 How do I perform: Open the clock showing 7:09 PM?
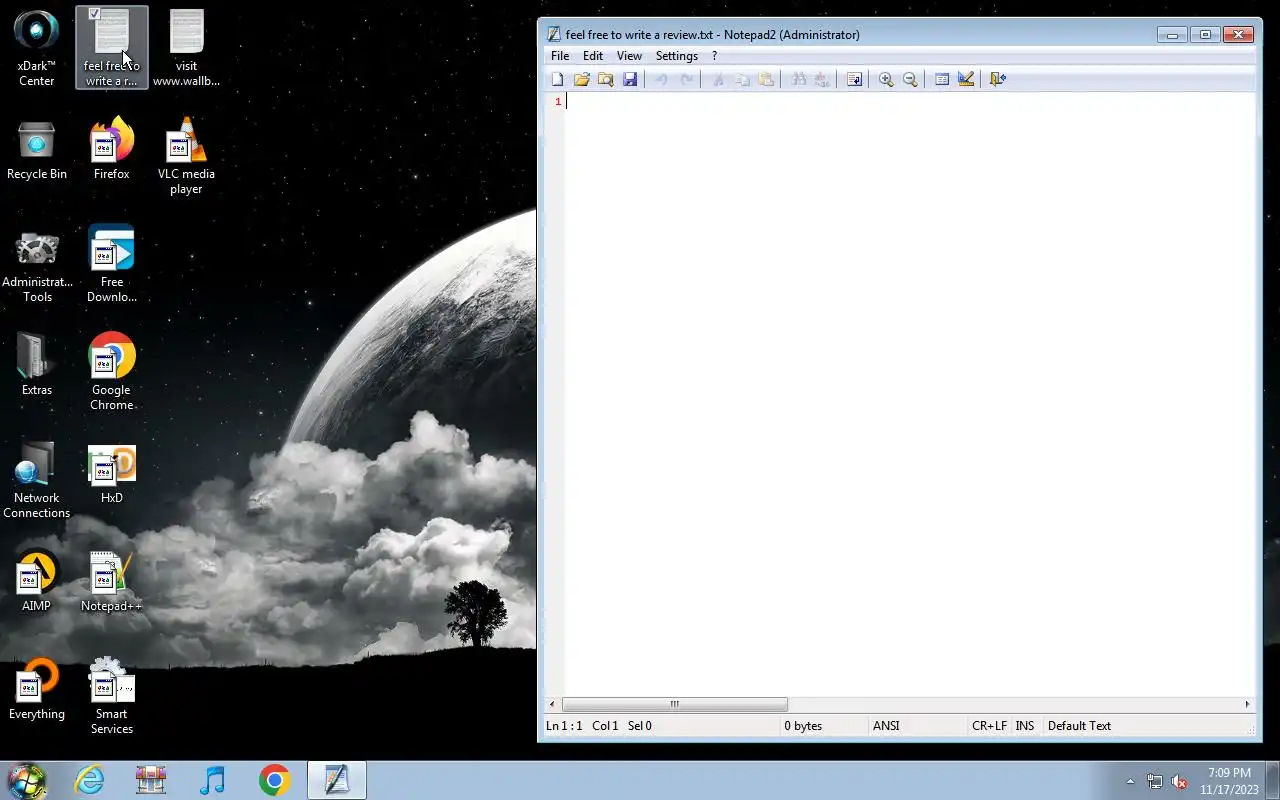tap(1229, 781)
